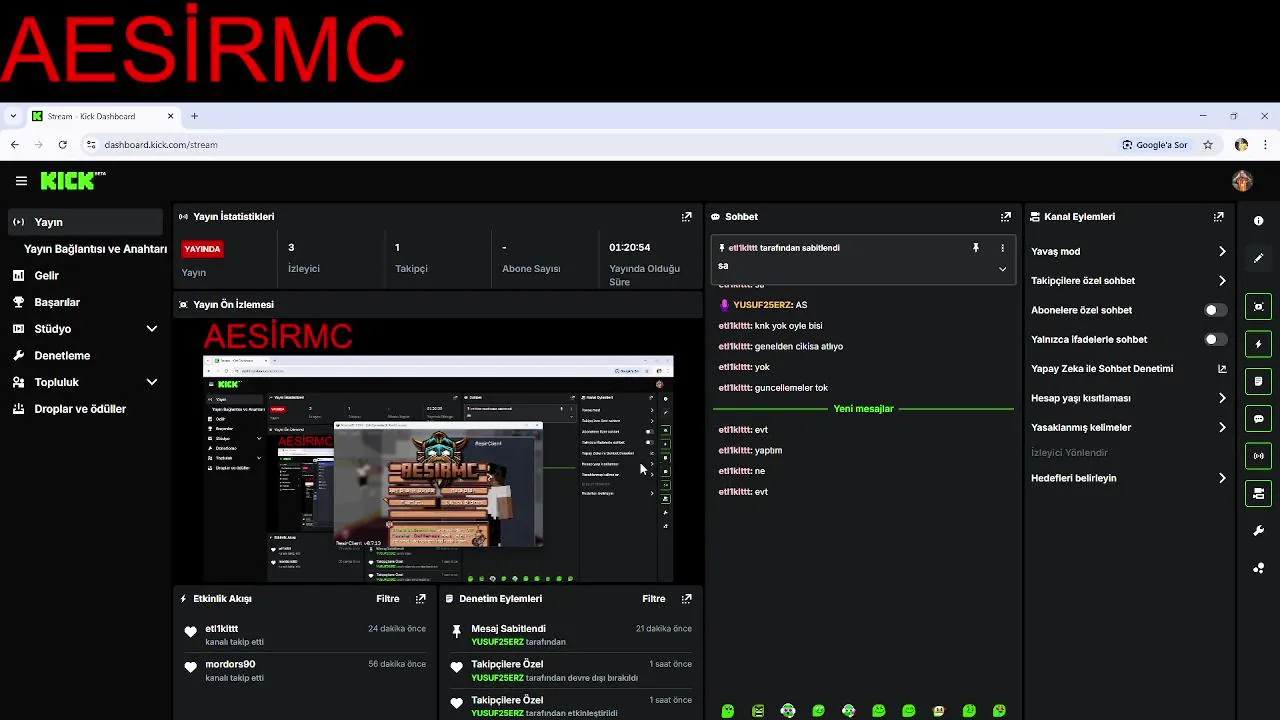The height and width of the screenshot is (720, 1280).
Task: Click the YAYINDA live status badge
Action: pos(202,249)
